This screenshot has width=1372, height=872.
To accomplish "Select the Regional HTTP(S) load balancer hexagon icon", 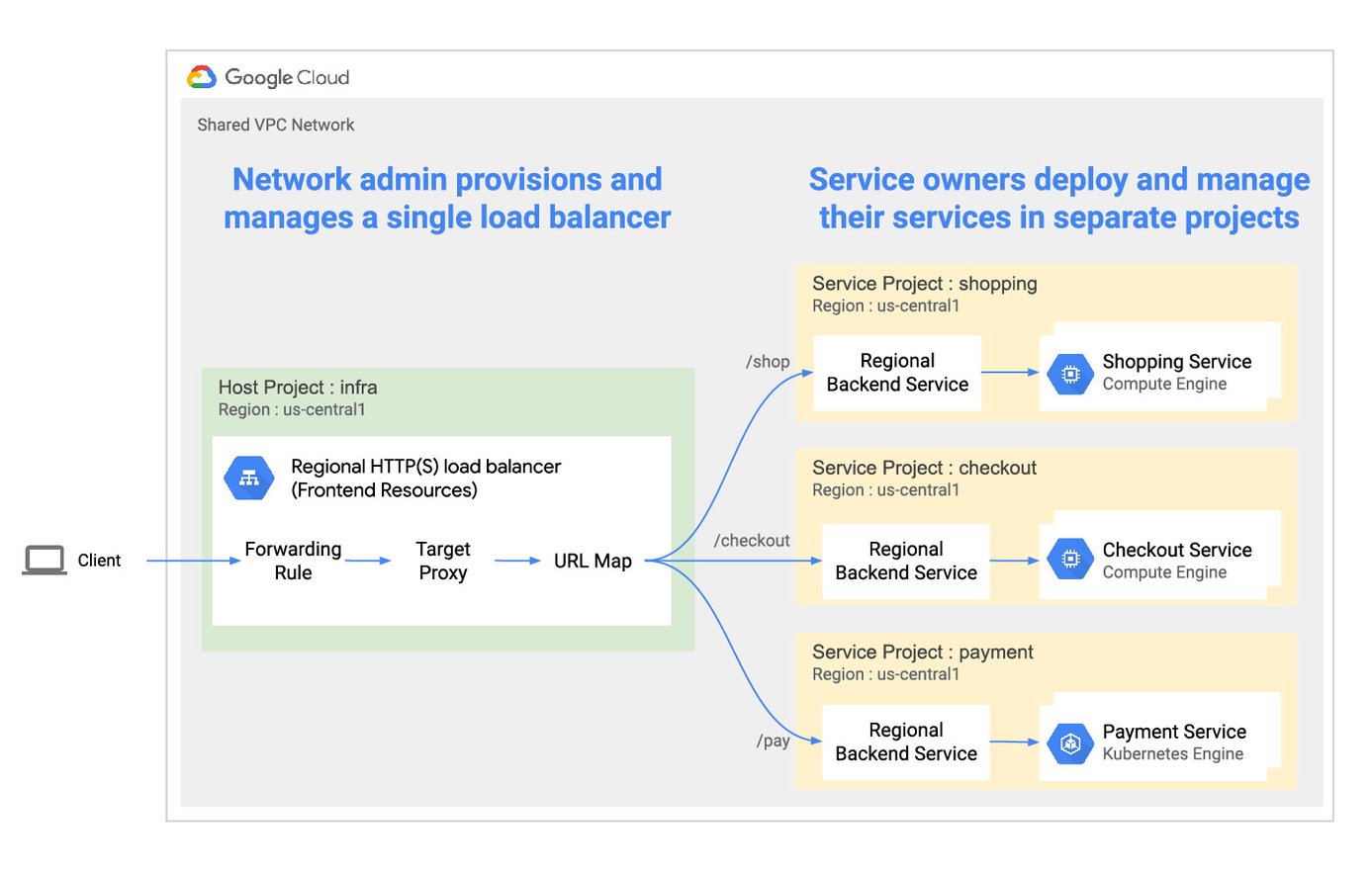I will (248, 478).
